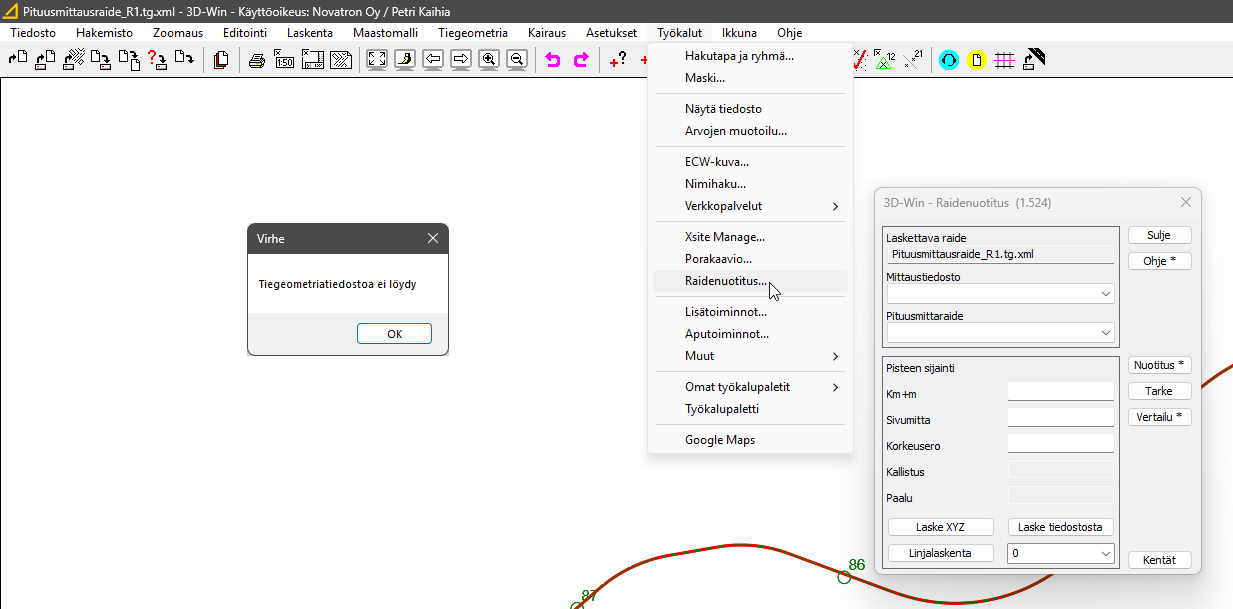Click the magenta redo arrow icon
This screenshot has height=609, width=1233.
click(580, 60)
